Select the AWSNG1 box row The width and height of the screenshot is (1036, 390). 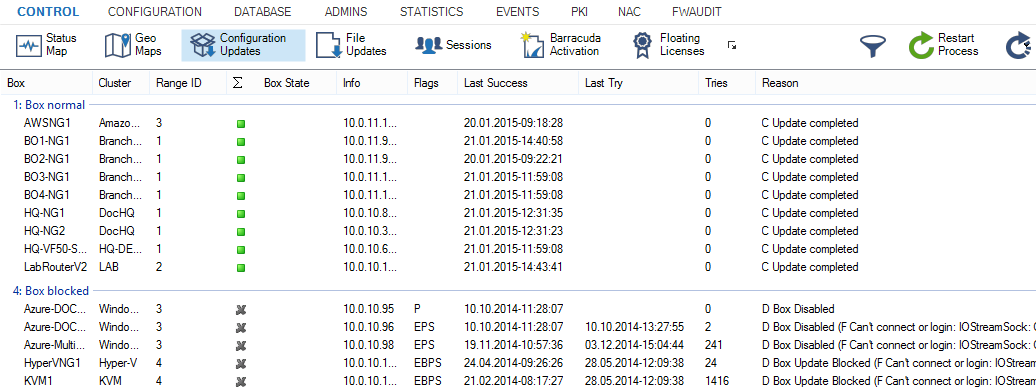click(x=518, y=123)
